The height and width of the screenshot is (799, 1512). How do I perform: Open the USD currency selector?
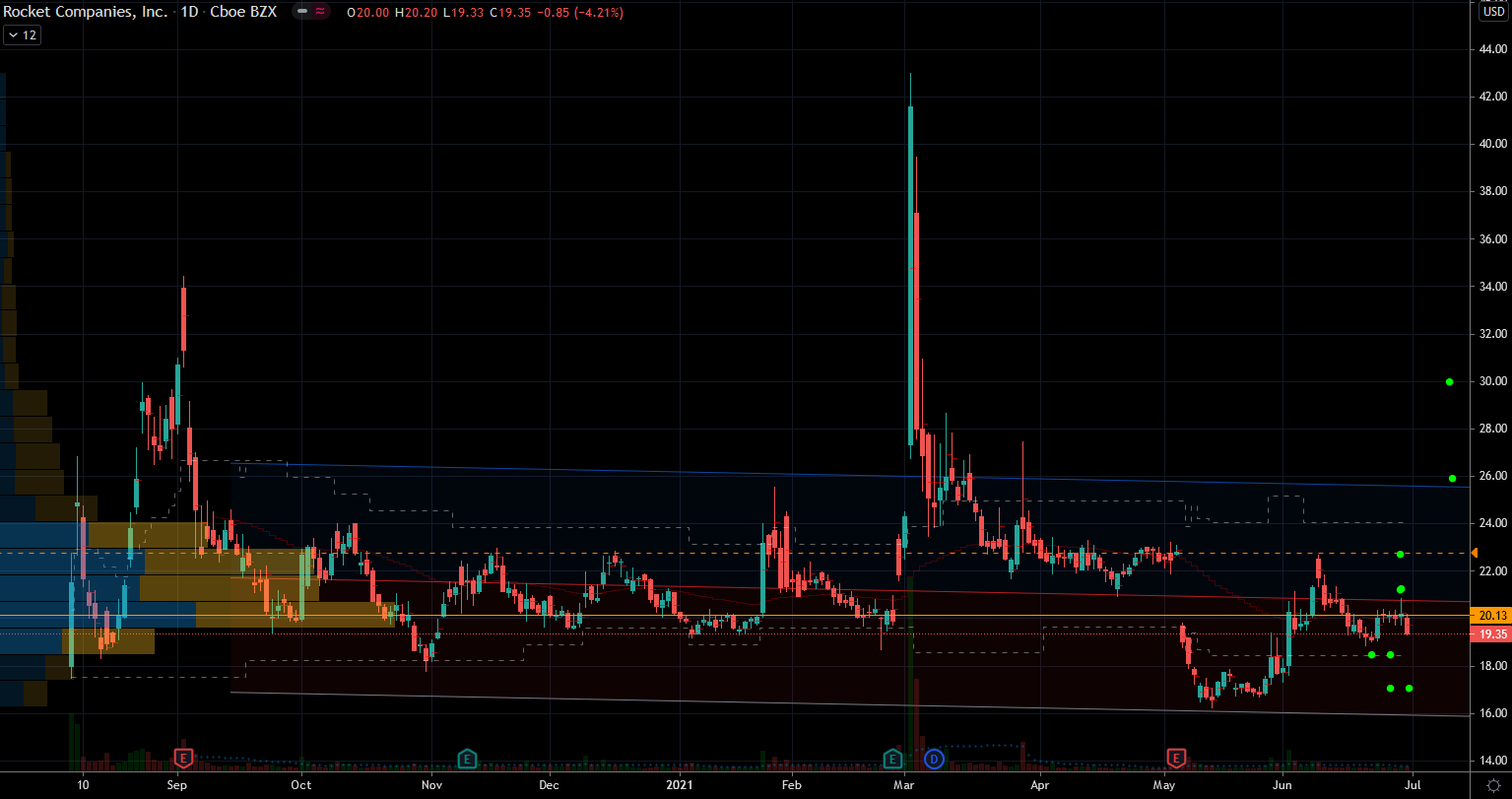coord(1492,12)
